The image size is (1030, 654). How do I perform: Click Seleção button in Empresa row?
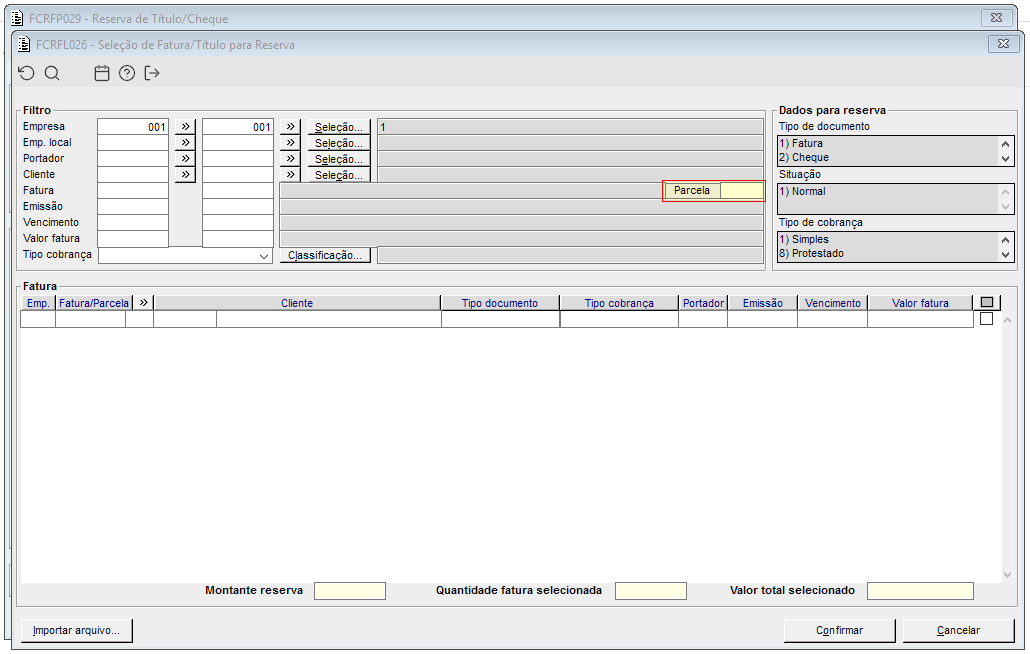339,127
